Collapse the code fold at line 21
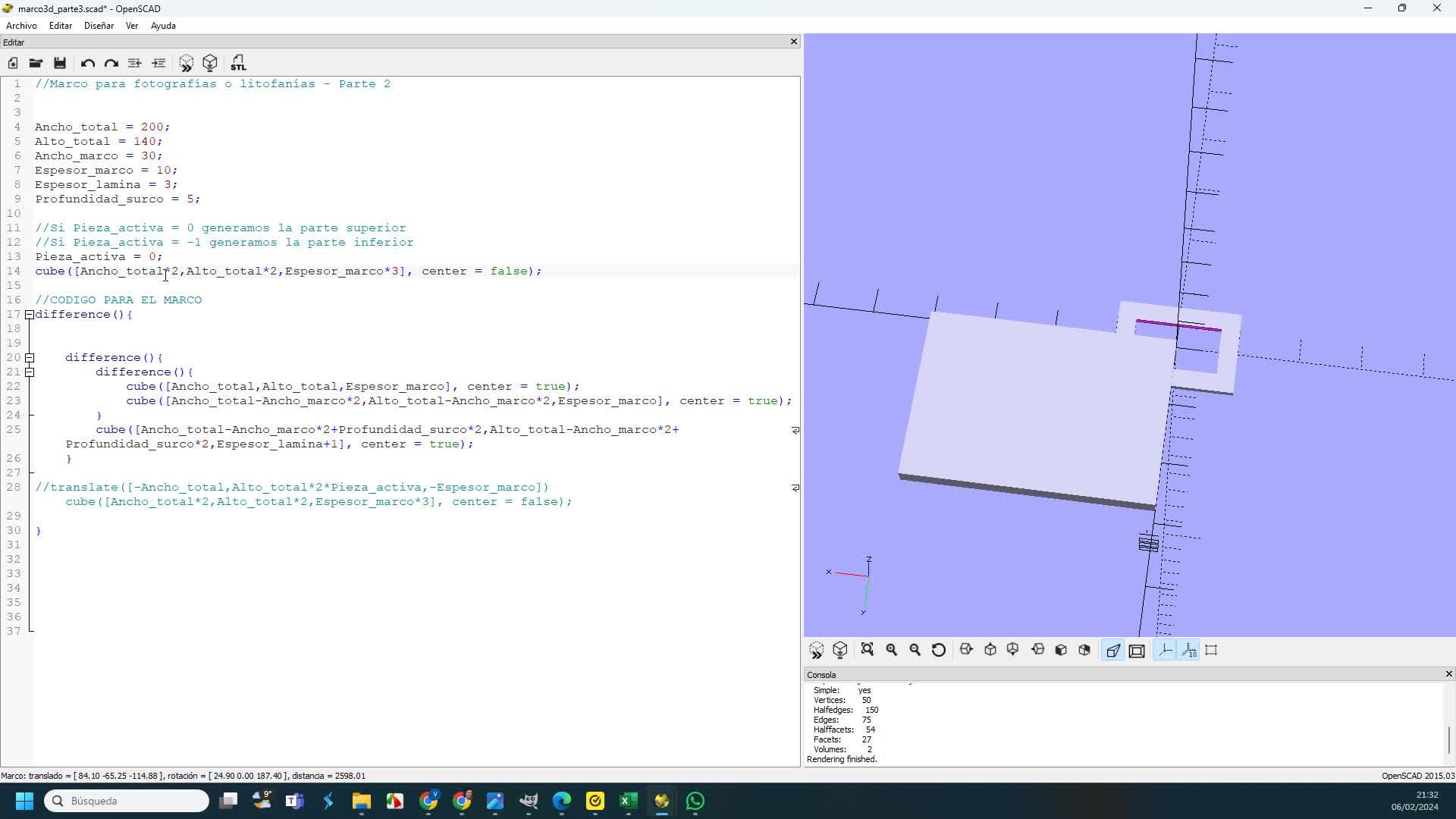This screenshot has height=819, width=1456. pyautogui.click(x=30, y=372)
